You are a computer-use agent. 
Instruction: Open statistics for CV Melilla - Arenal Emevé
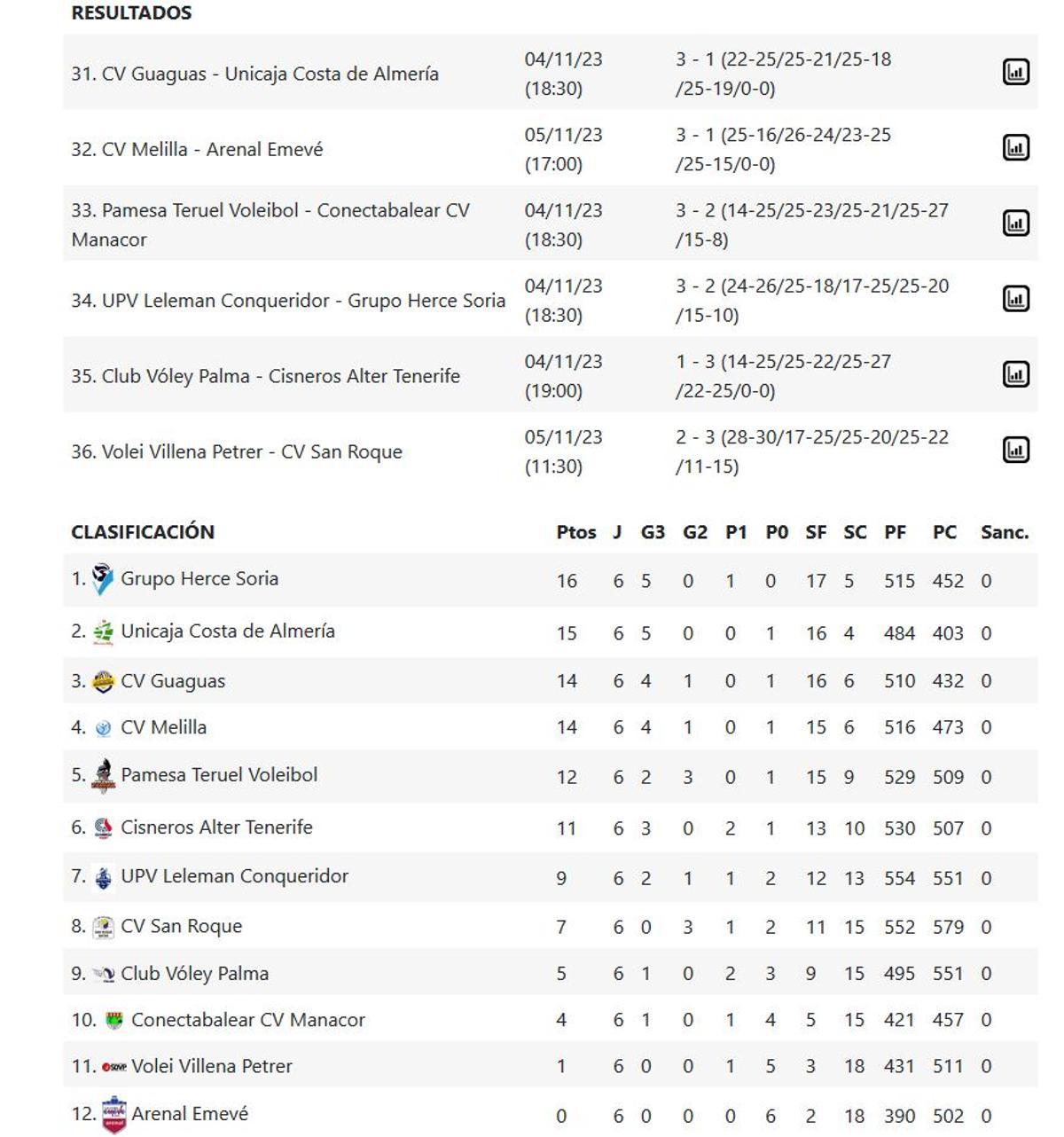pyautogui.click(x=1016, y=149)
